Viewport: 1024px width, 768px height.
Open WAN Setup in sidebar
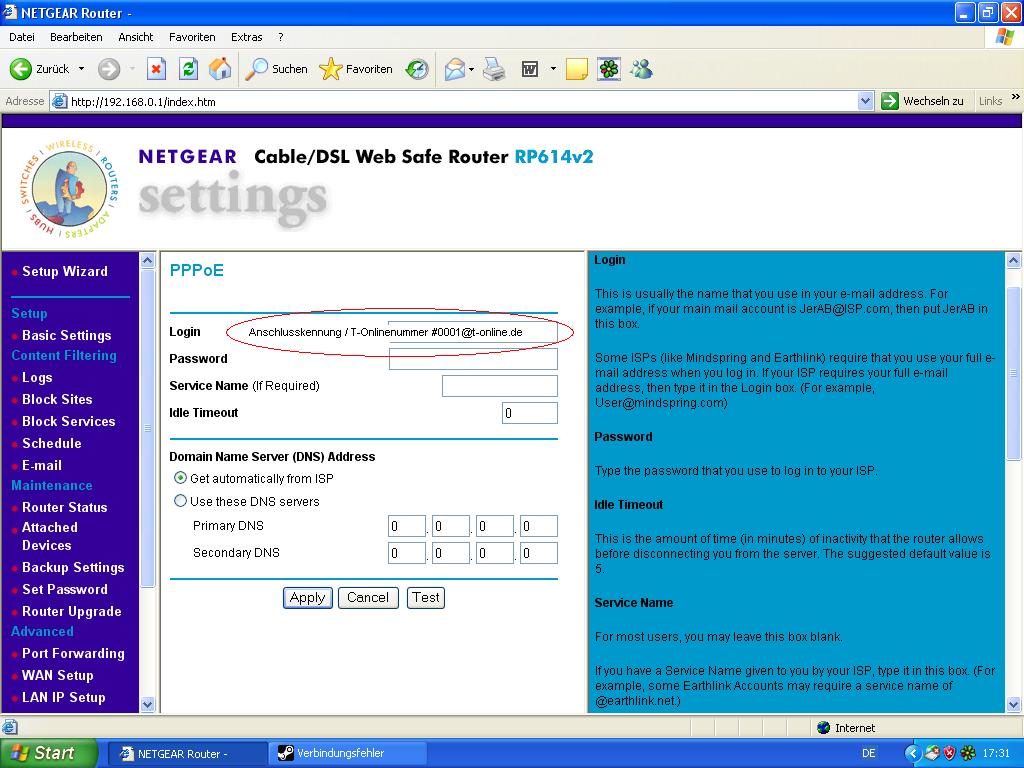click(57, 675)
